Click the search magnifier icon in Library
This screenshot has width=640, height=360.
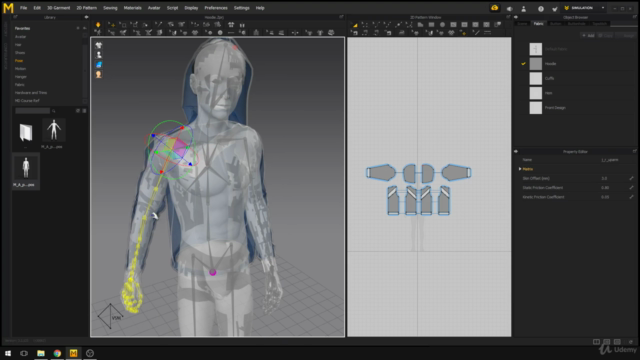[x=53, y=111]
